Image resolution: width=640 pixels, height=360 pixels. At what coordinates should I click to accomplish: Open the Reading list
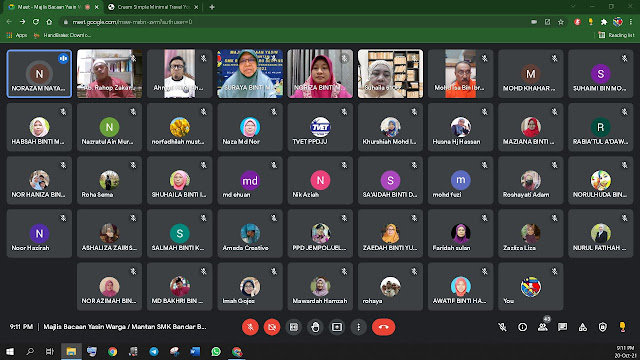[x=616, y=35]
